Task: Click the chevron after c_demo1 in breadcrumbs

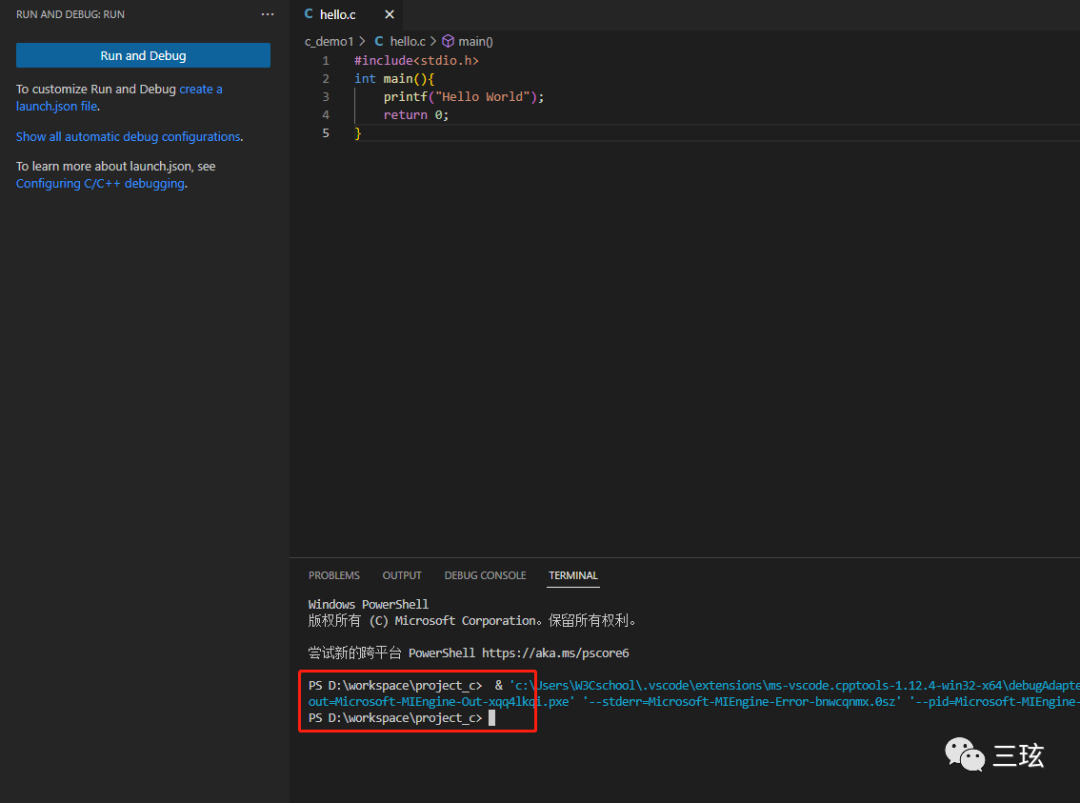Action: click(362, 41)
